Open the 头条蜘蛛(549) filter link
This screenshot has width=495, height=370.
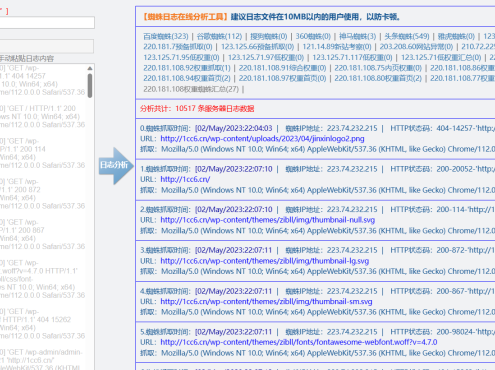(x=407, y=36)
